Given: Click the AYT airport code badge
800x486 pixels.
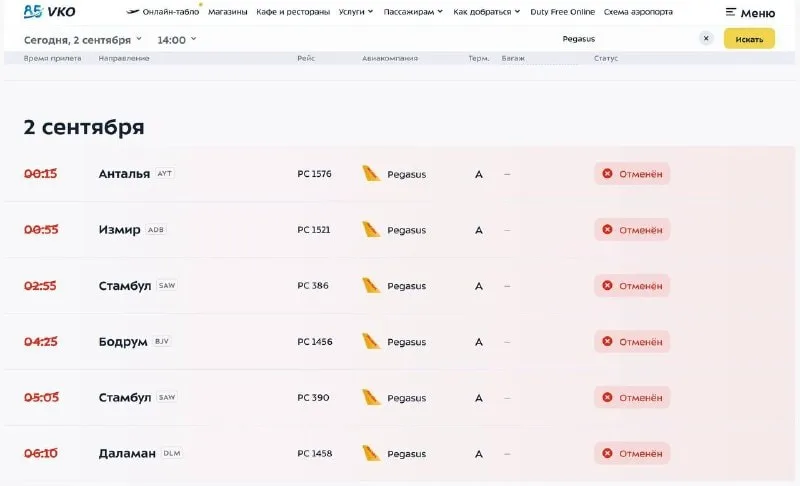Looking at the screenshot, I should (164, 173).
